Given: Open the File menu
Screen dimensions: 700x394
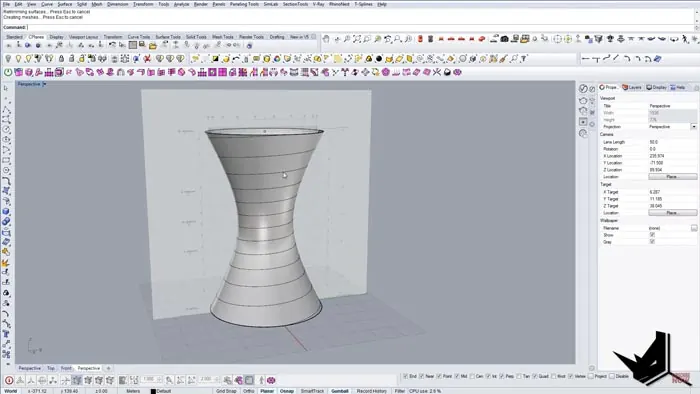Looking at the screenshot, I should [6, 4].
